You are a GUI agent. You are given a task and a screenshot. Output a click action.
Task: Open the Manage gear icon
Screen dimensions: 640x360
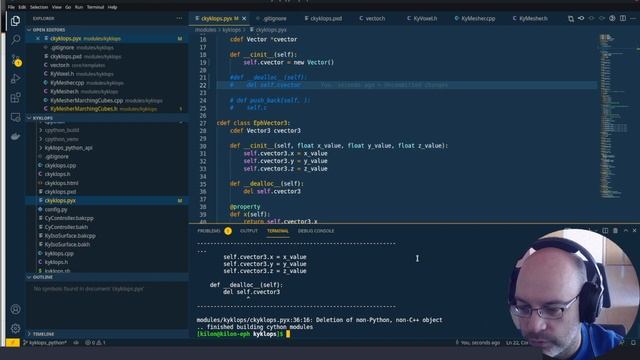coord(16,328)
